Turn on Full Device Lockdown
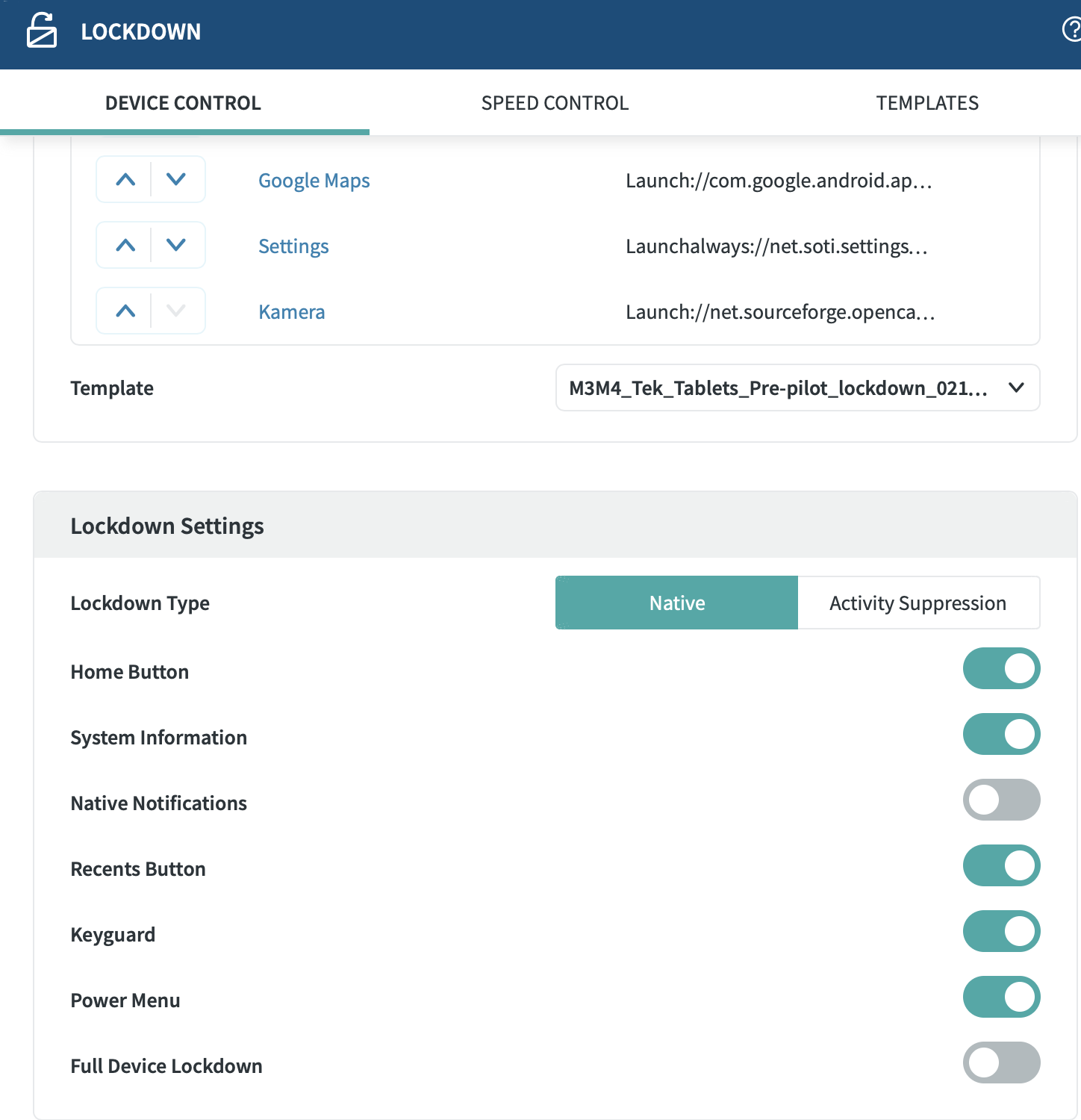 click(x=1001, y=1063)
